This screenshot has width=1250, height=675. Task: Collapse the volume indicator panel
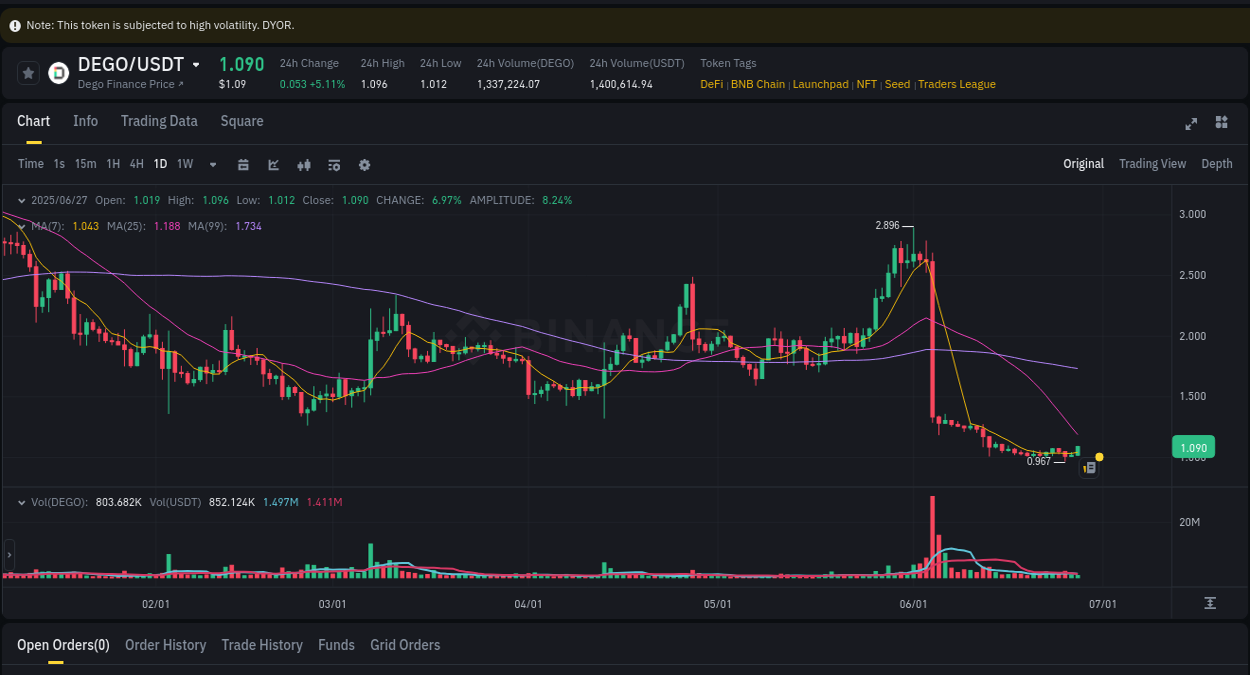click(x=22, y=502)
